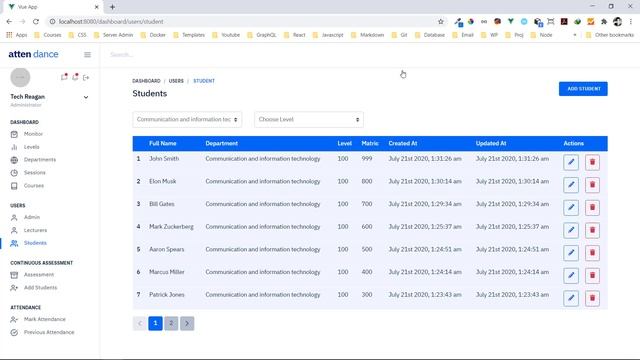This screenshot has height=360, width=640.
Task: Expand the Tech Reagan user menu chevron
Action: click(86, 97)
